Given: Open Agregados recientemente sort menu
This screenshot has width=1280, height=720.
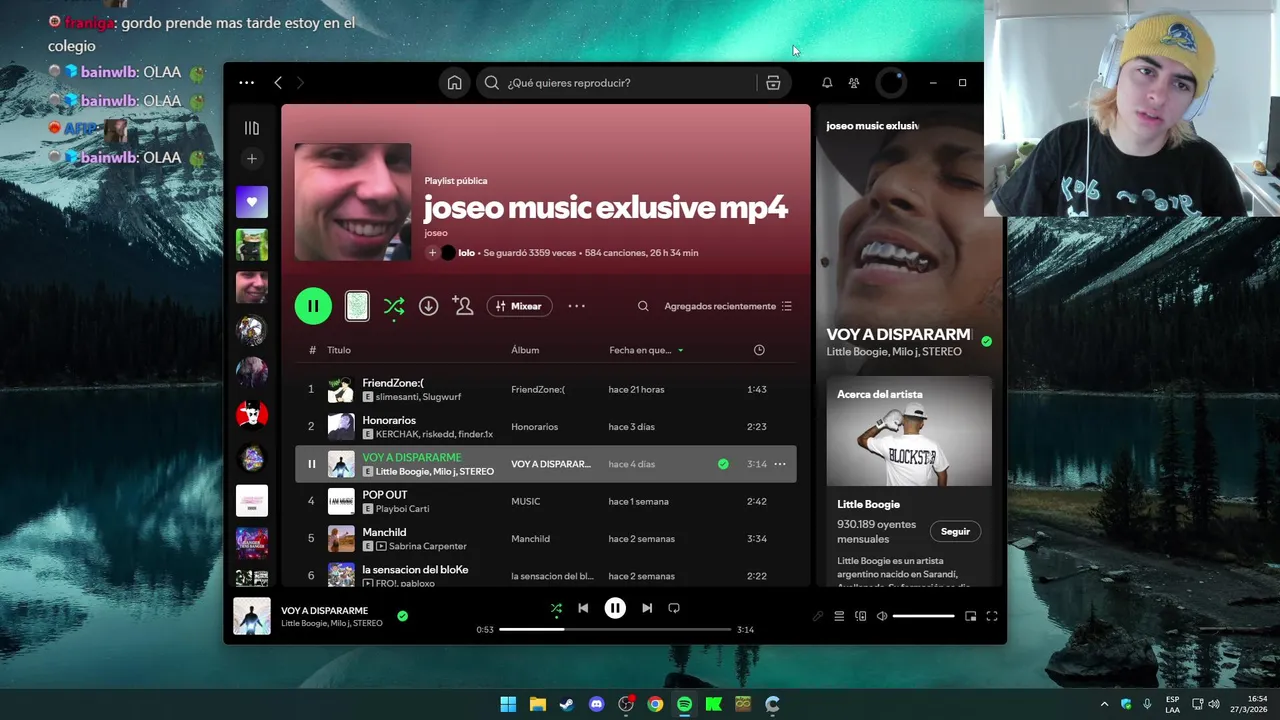Looking at the screenshot, I should pyautogui.click(x=728, y=306).
